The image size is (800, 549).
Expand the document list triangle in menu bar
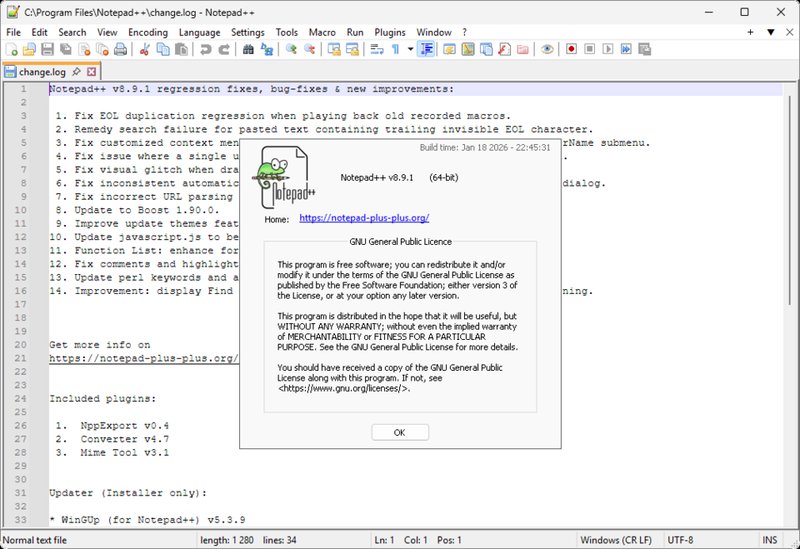coord(771,32)
